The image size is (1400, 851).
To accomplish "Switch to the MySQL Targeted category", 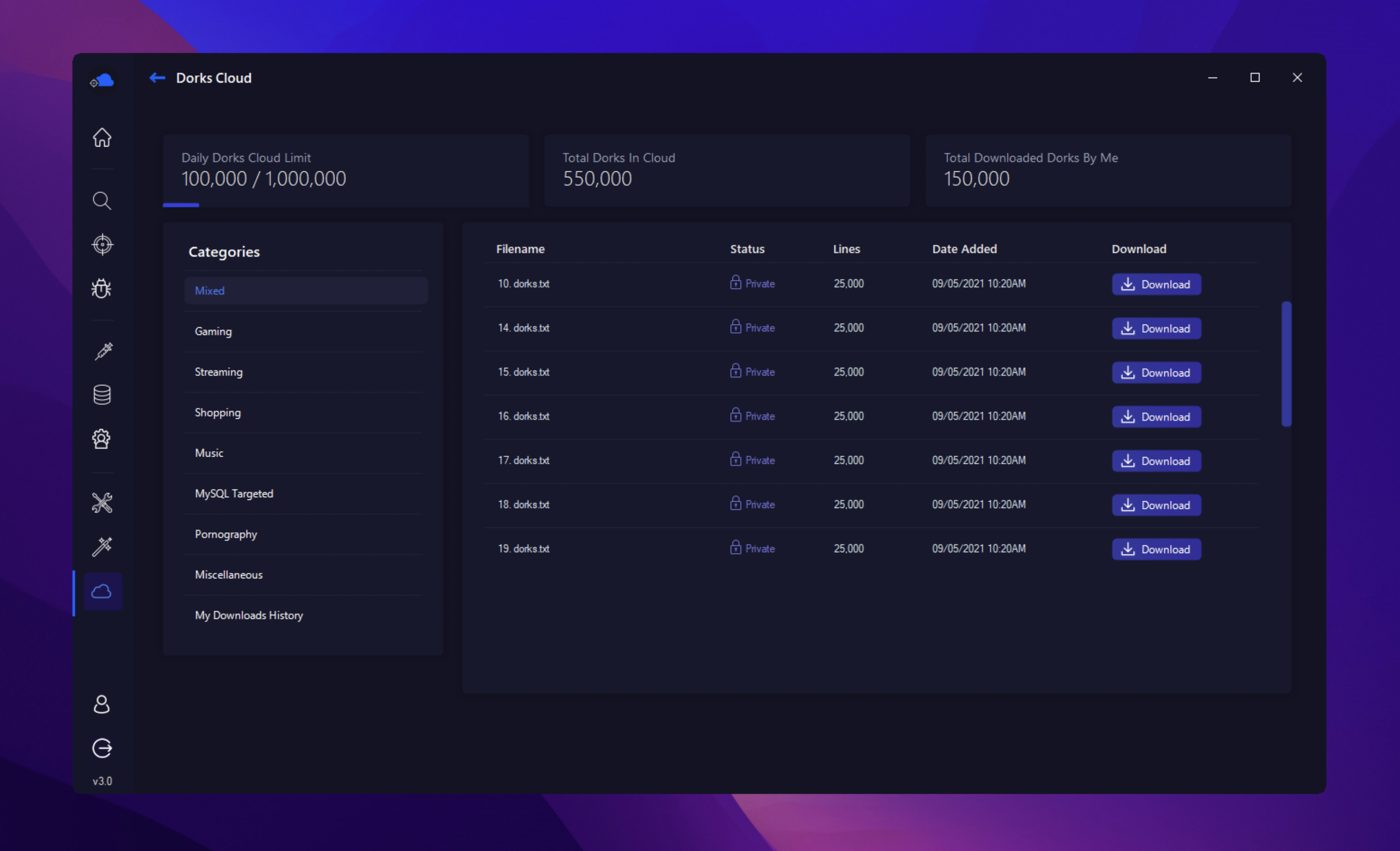I will click(234, 494).
